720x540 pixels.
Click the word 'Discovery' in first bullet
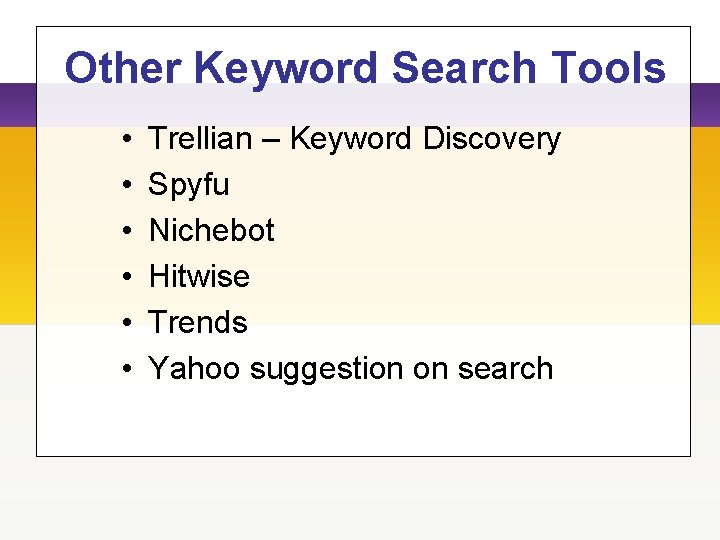[x=492, y=139]
